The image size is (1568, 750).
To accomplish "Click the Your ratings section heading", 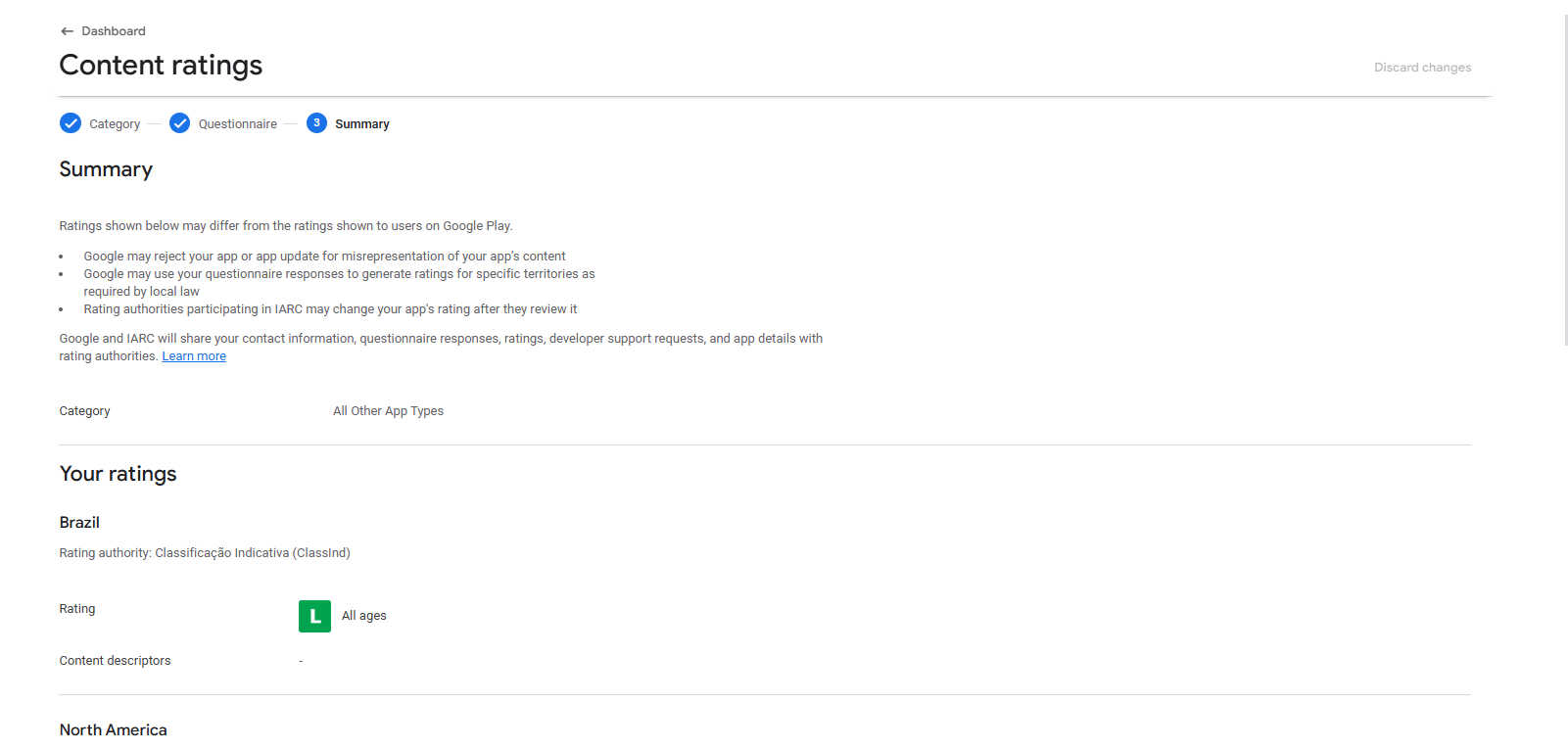I will point(119,474).
